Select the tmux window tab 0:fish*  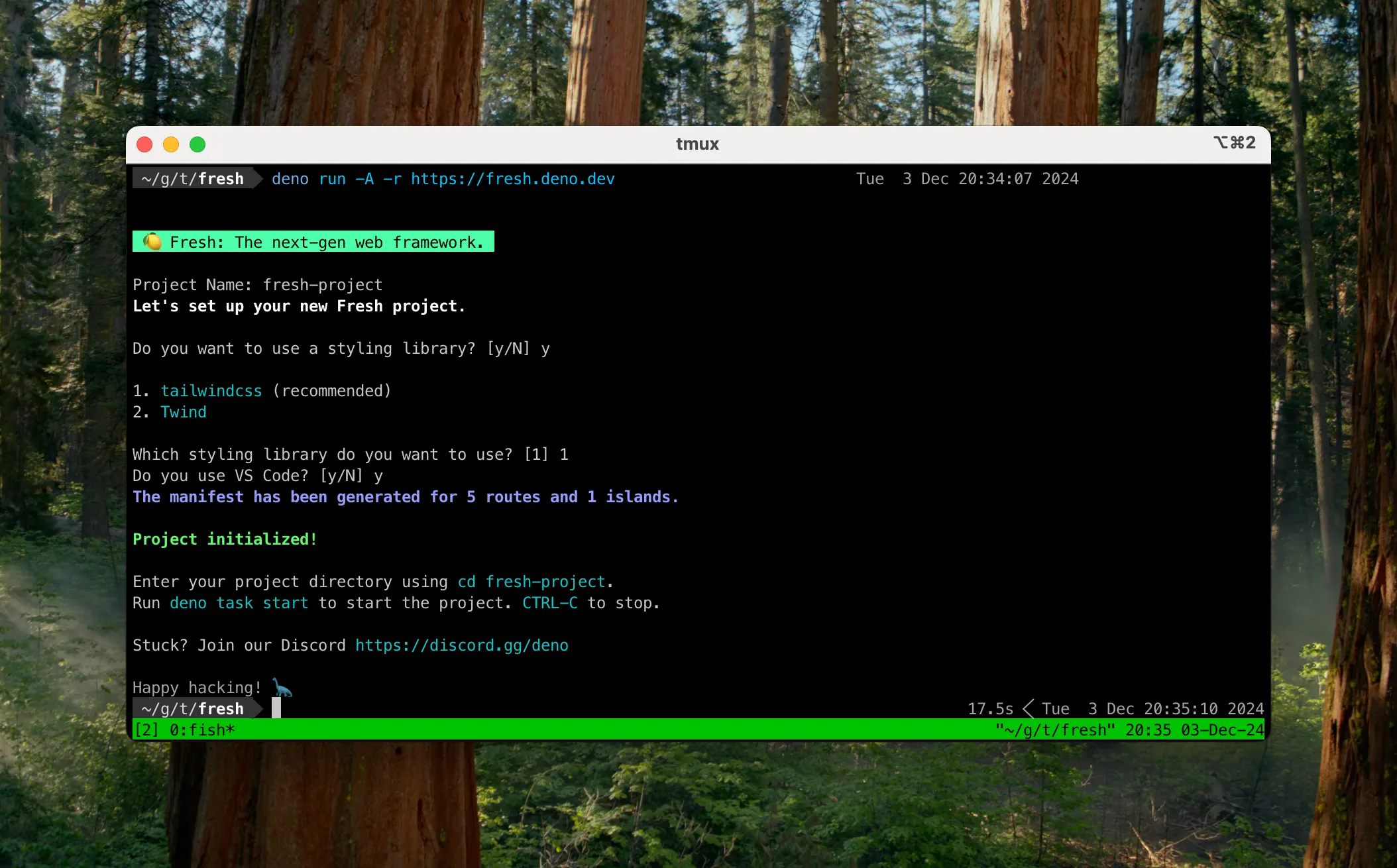coord(202,730)
